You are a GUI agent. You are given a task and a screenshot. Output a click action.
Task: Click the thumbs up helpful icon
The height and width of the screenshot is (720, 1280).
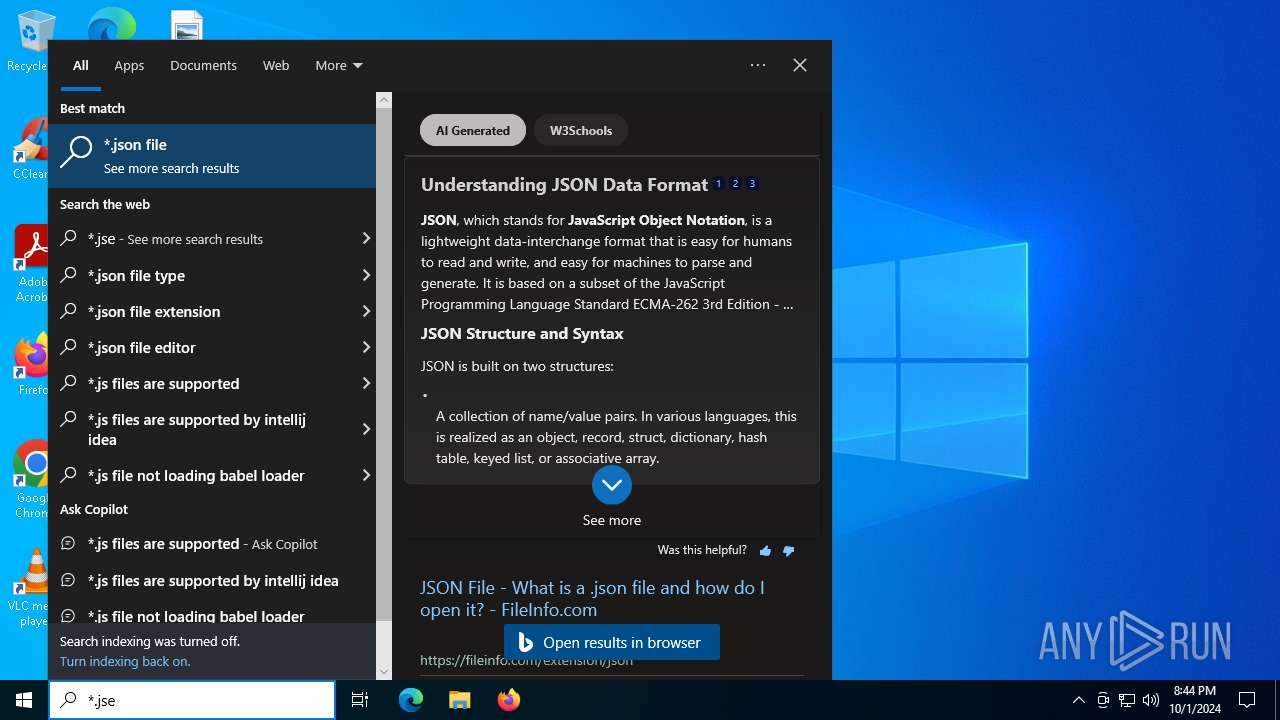tap(765, 551)
